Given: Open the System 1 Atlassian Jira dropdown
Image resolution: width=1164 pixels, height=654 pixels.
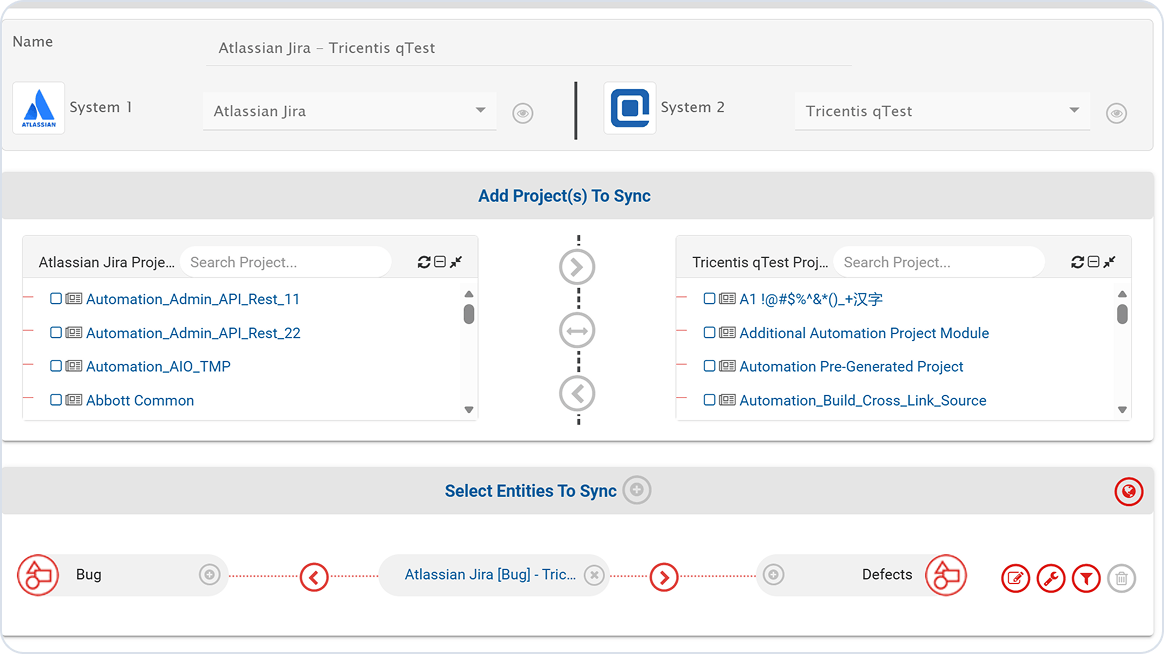Looking at the screenshot, I should pos(350,111).
